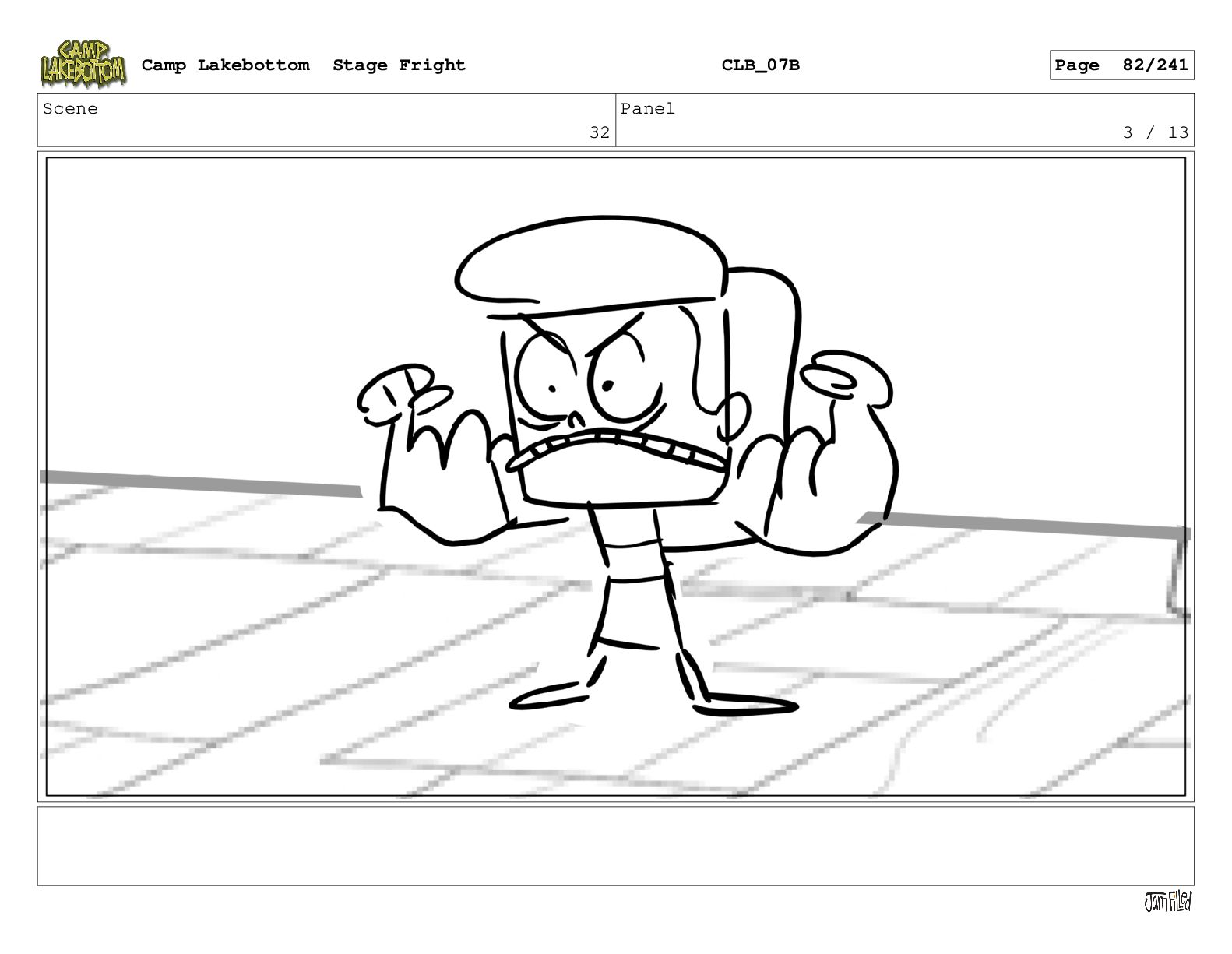Click the 'Panel' label

647,109
